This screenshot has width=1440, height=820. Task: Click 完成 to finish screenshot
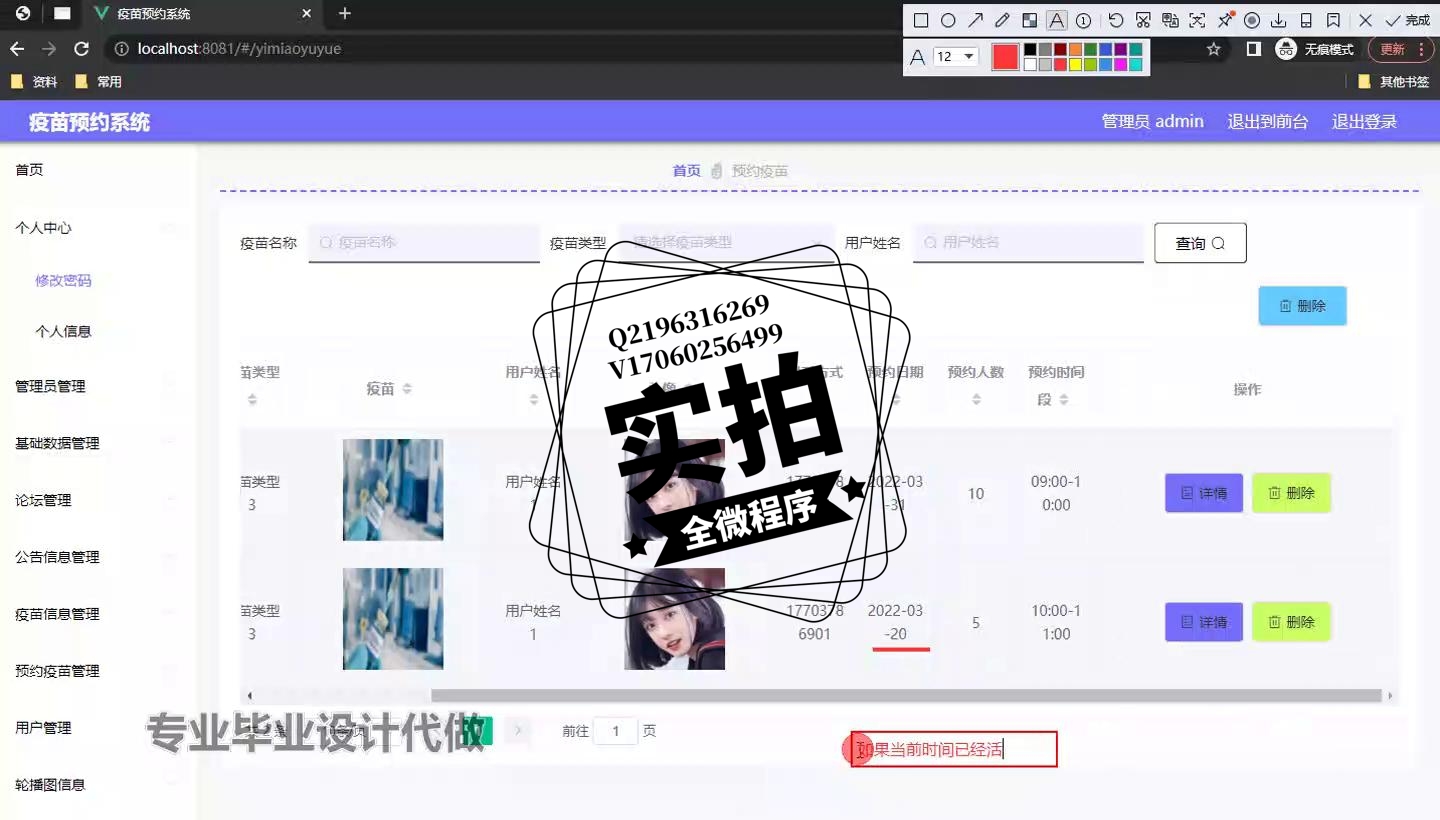1408,21
